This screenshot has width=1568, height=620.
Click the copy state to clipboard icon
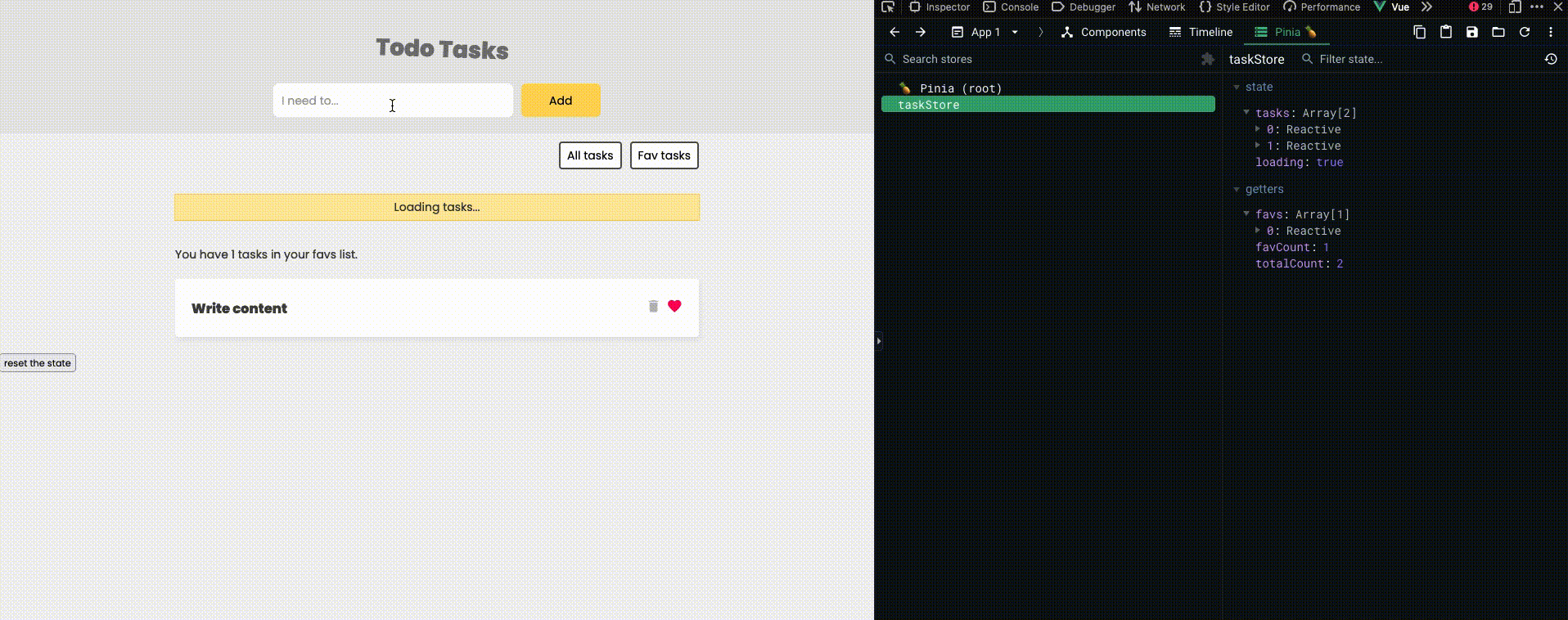pyautogui.click(x=1419, y=32)
